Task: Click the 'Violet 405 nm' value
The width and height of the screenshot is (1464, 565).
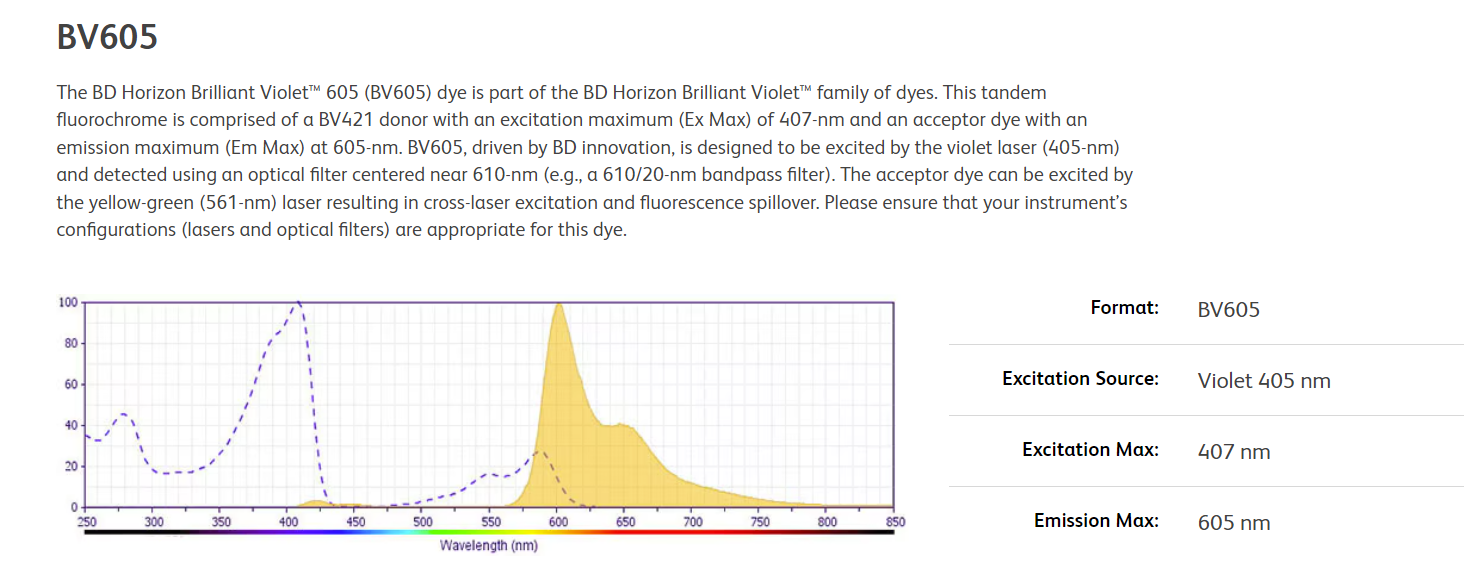Action: [1263, 380]
